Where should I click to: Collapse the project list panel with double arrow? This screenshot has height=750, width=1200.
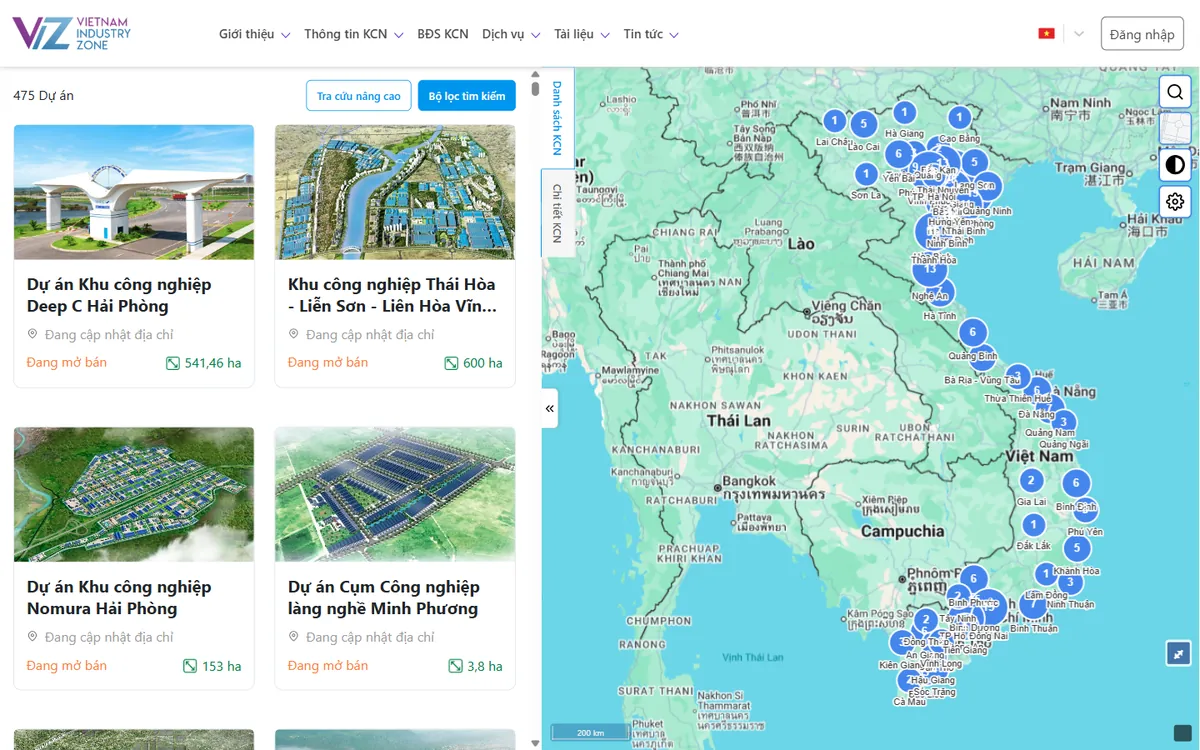tap(550, 408)
